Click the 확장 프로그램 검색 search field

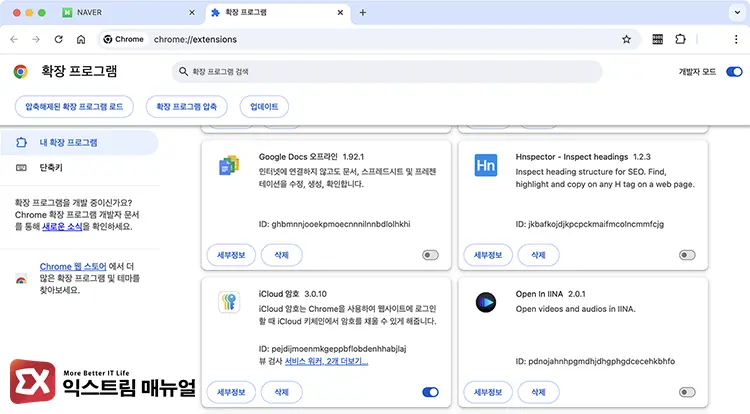coord(387,71)
